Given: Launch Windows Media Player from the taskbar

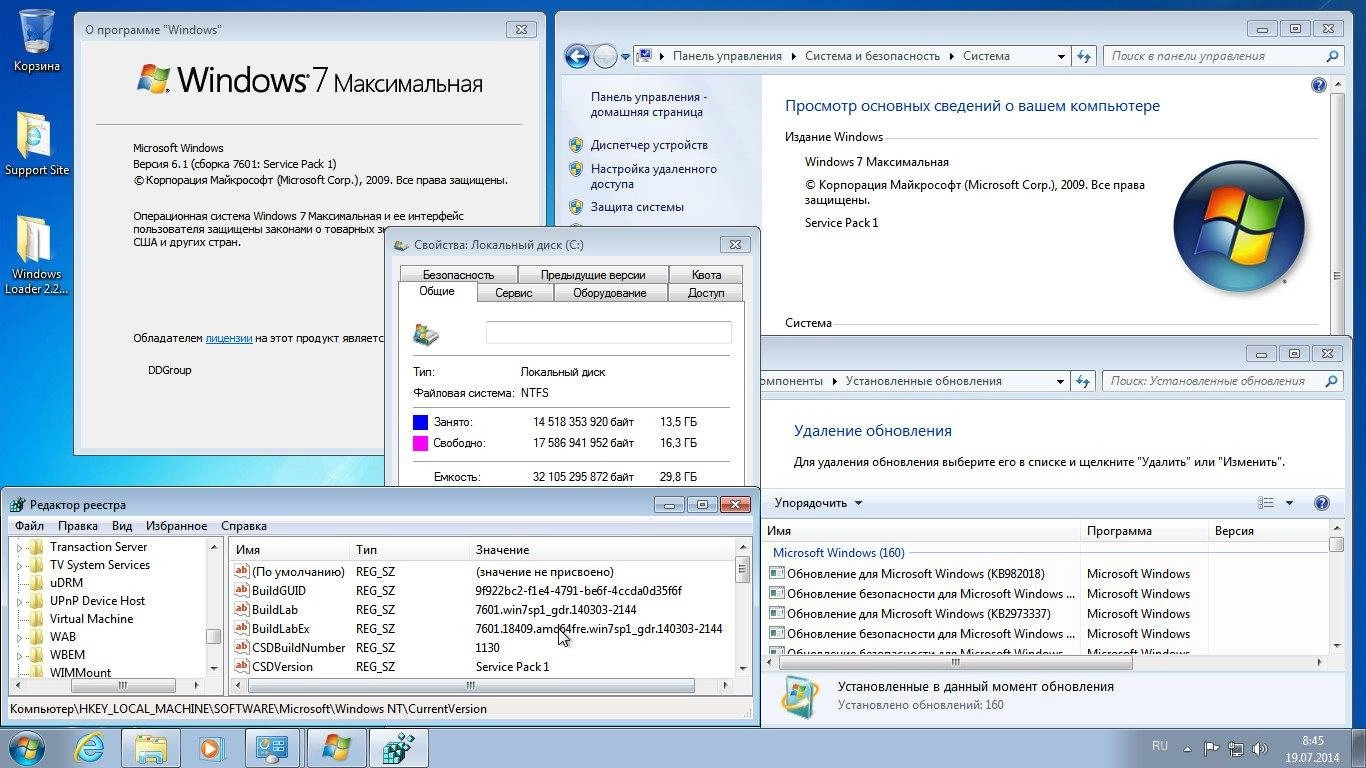Looking at the screenshot, I should [x=211, y=747].
